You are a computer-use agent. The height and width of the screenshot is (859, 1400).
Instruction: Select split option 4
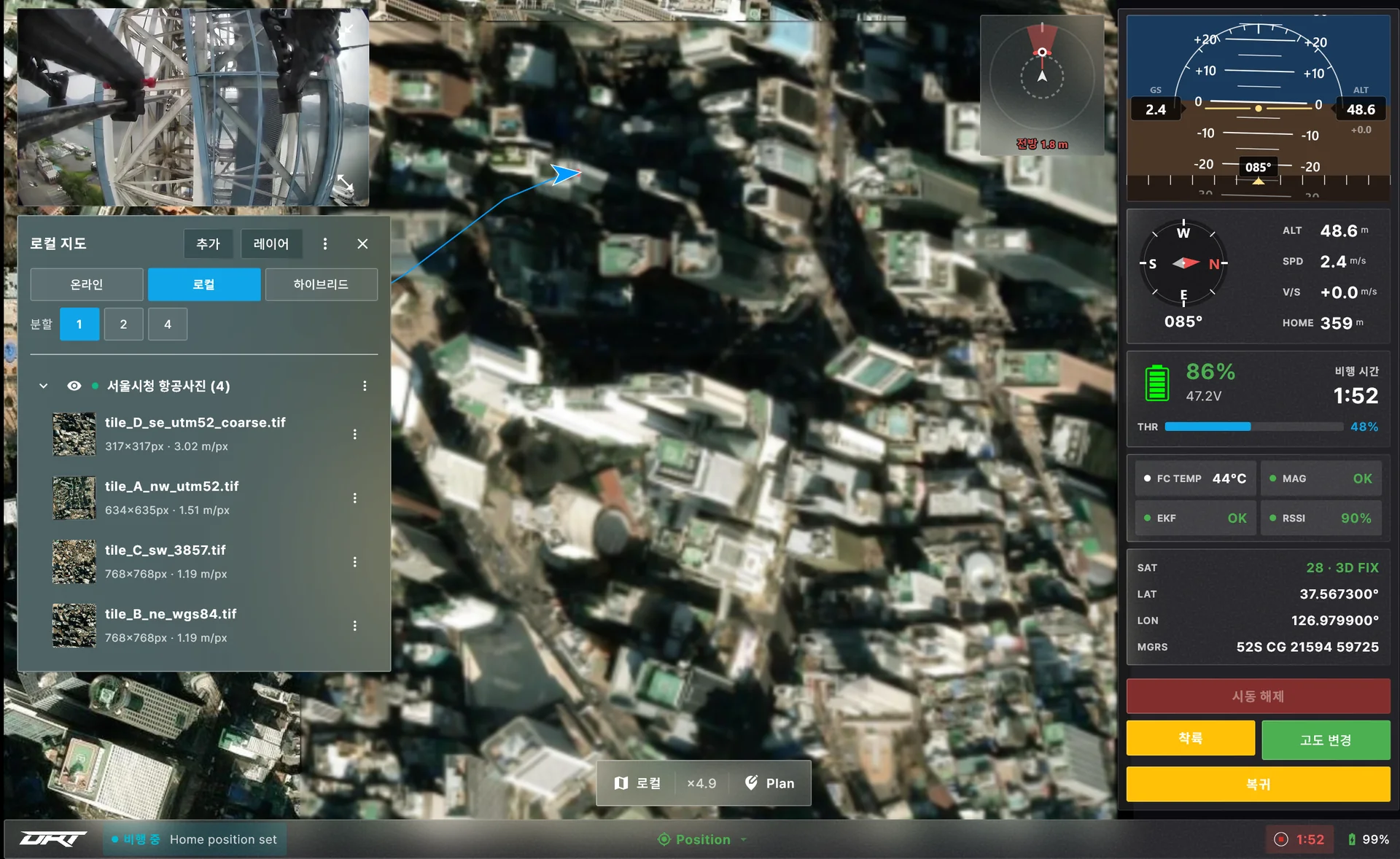point(168,324)
